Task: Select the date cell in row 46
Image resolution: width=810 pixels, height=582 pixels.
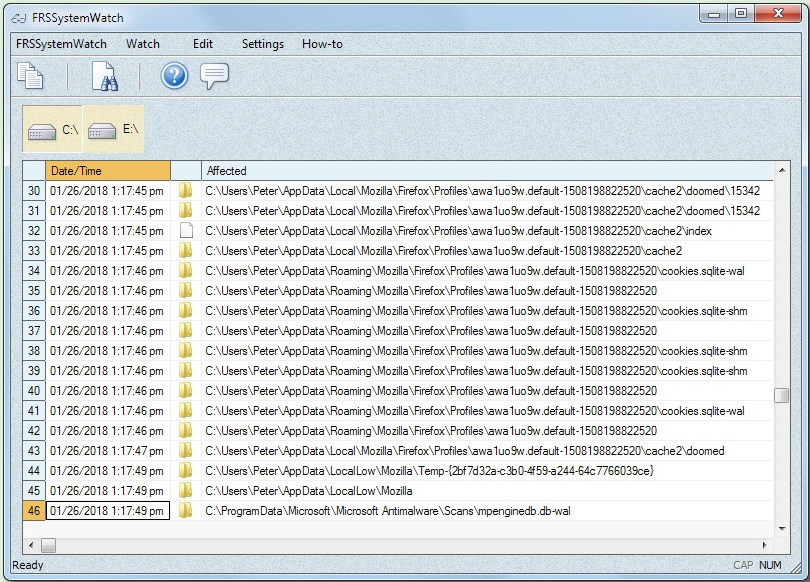Action: tap(108, 511)
